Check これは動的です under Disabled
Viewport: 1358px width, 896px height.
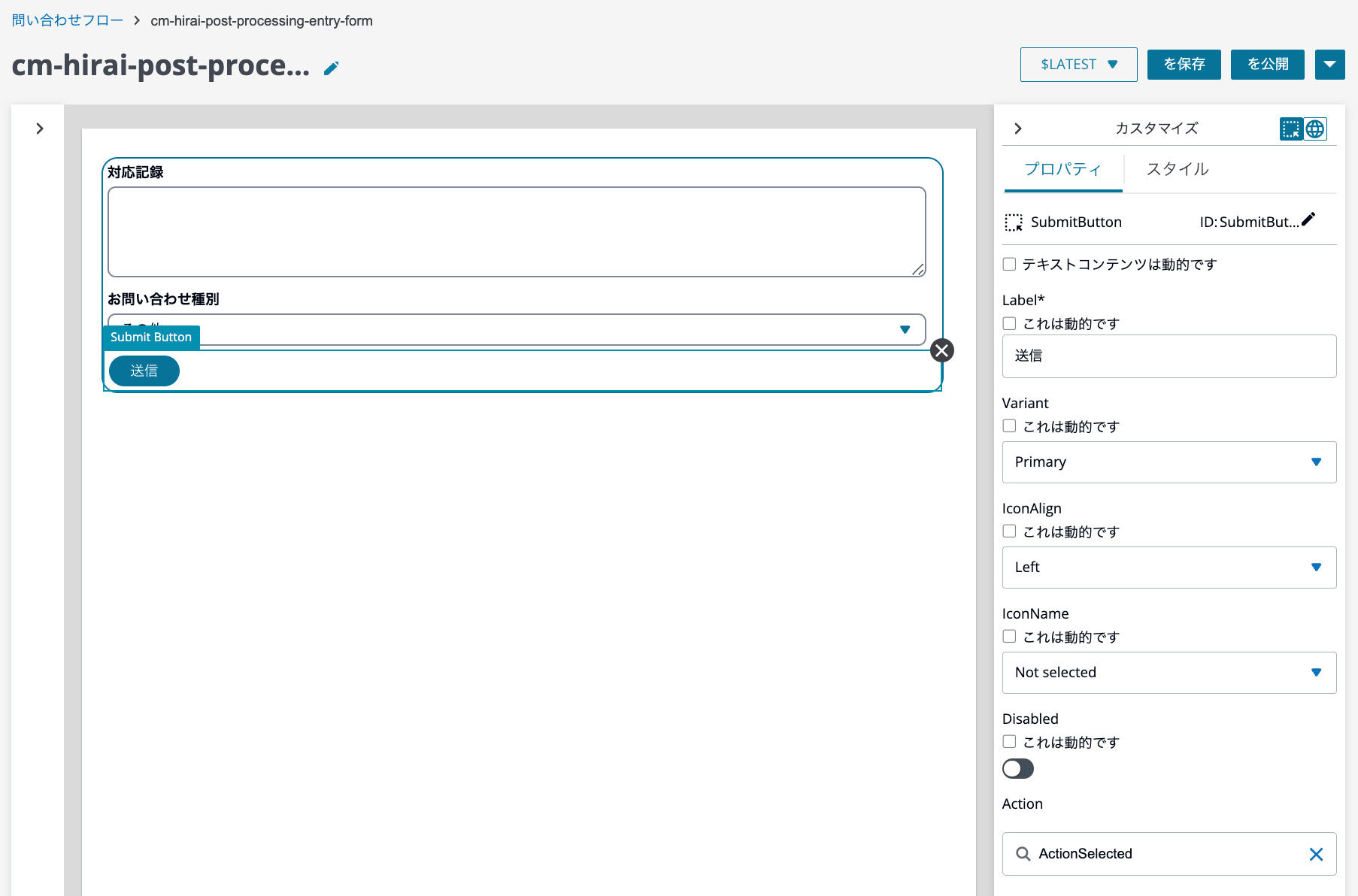pyautogui.click(x=1009, y=742)
